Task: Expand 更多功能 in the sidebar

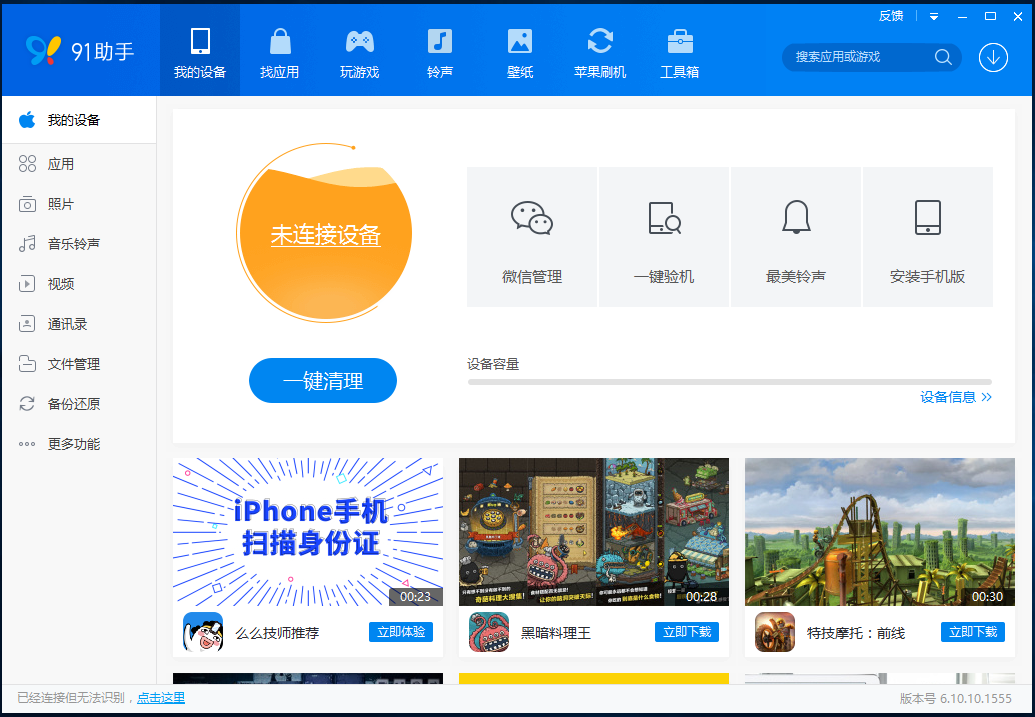Action: coord(79,444)
